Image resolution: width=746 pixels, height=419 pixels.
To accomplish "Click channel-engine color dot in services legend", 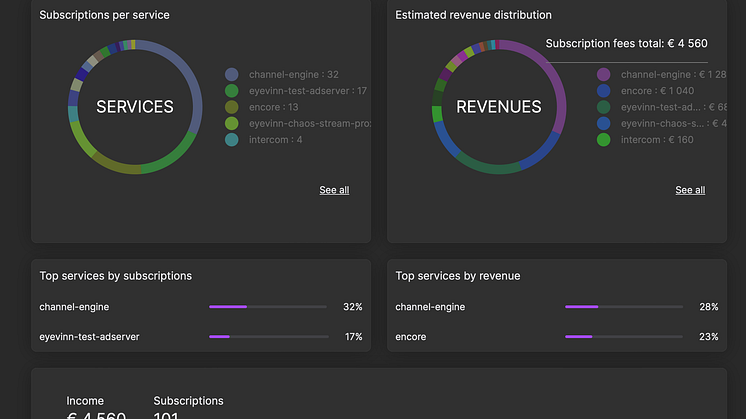I will (x=232, y=74).
